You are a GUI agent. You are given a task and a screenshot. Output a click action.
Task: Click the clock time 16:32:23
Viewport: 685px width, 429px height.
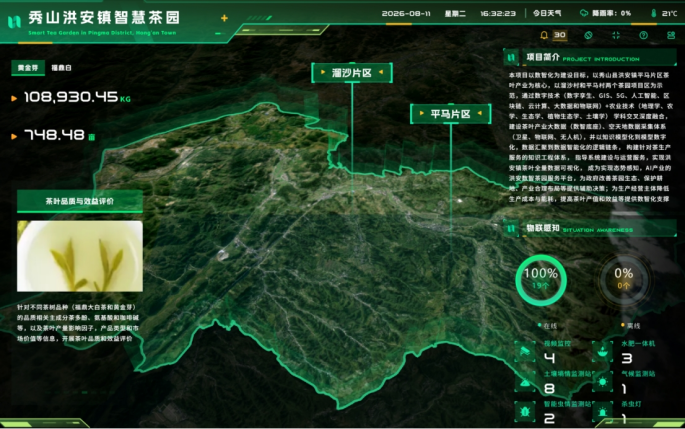[x=498, y=14]
